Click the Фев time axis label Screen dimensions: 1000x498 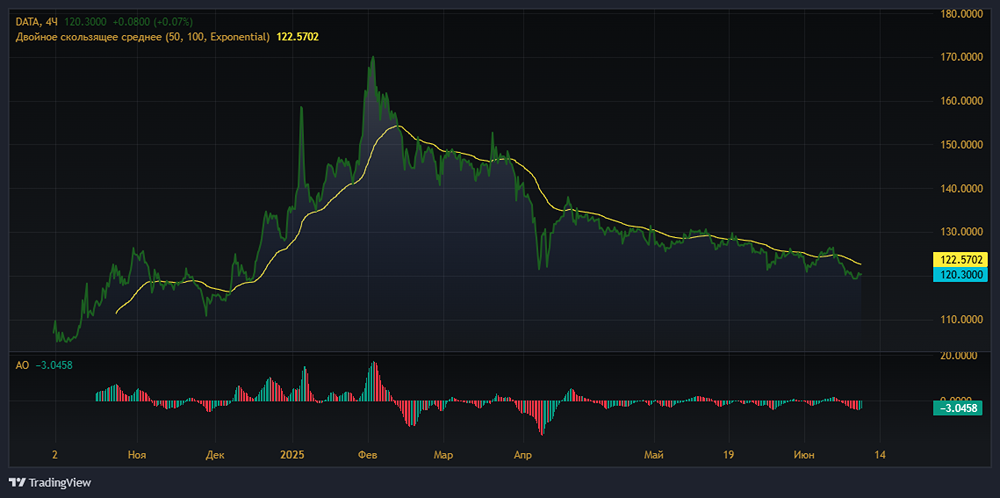pos(368,455)
